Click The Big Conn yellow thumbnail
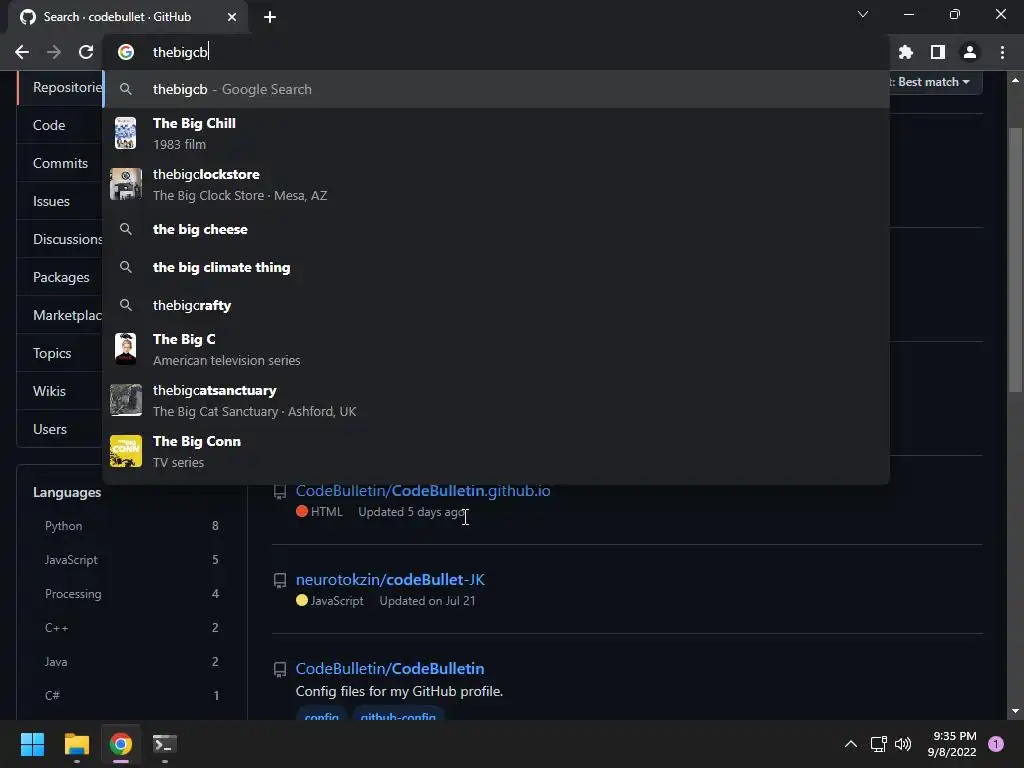The height and width of the screenshot is (768, 1024). click(125, 451)
